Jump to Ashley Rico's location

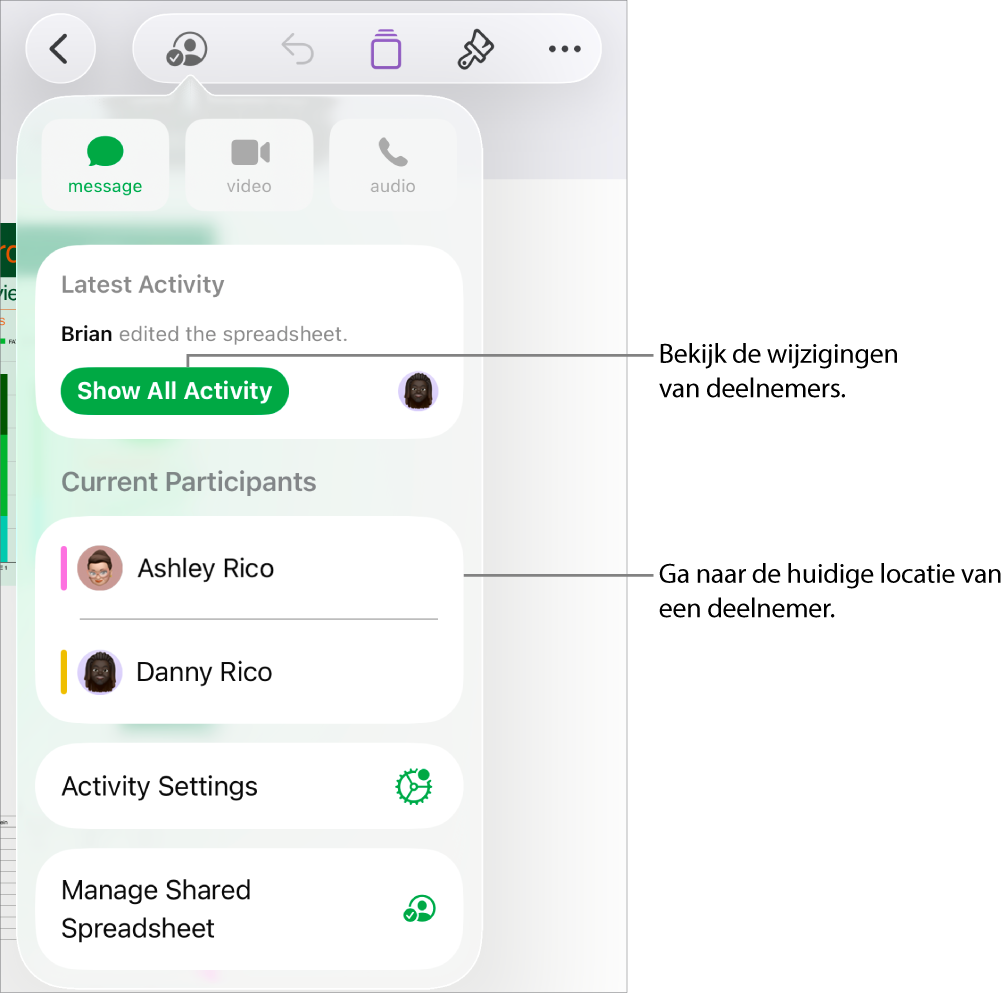[249, 569]
